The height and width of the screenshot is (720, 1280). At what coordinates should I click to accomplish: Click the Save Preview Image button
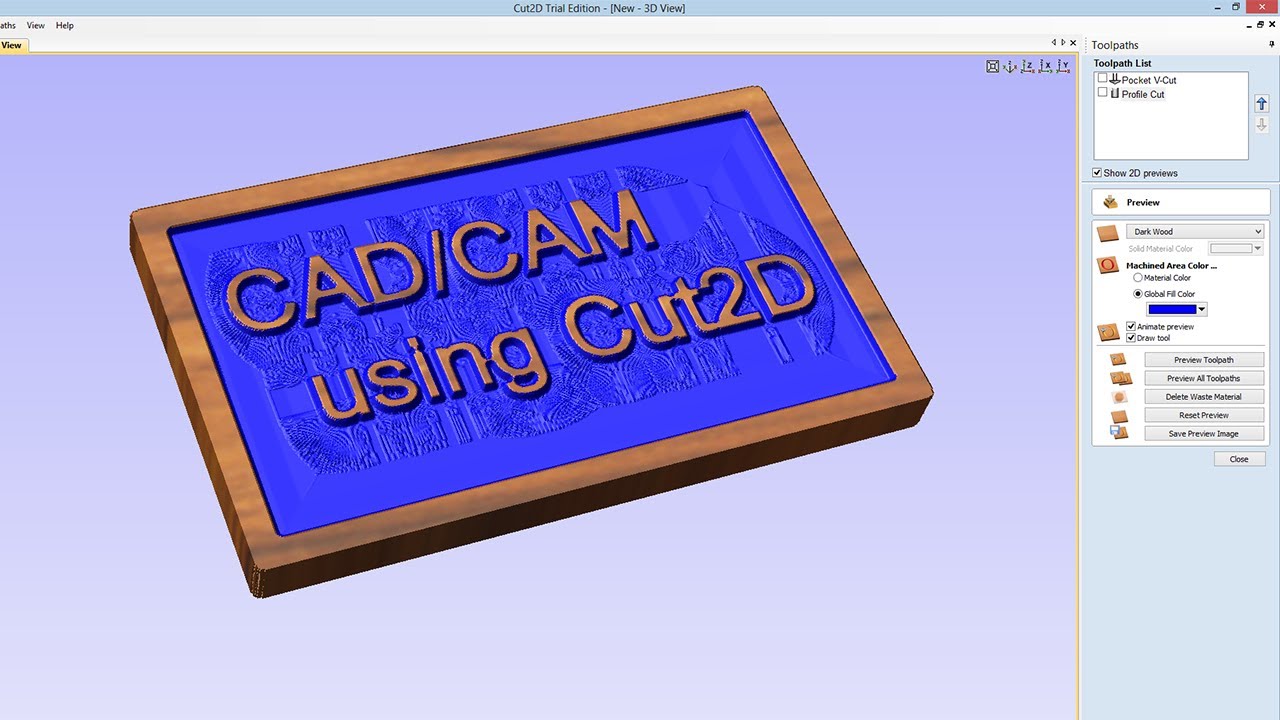click(x=1204, y=434)
